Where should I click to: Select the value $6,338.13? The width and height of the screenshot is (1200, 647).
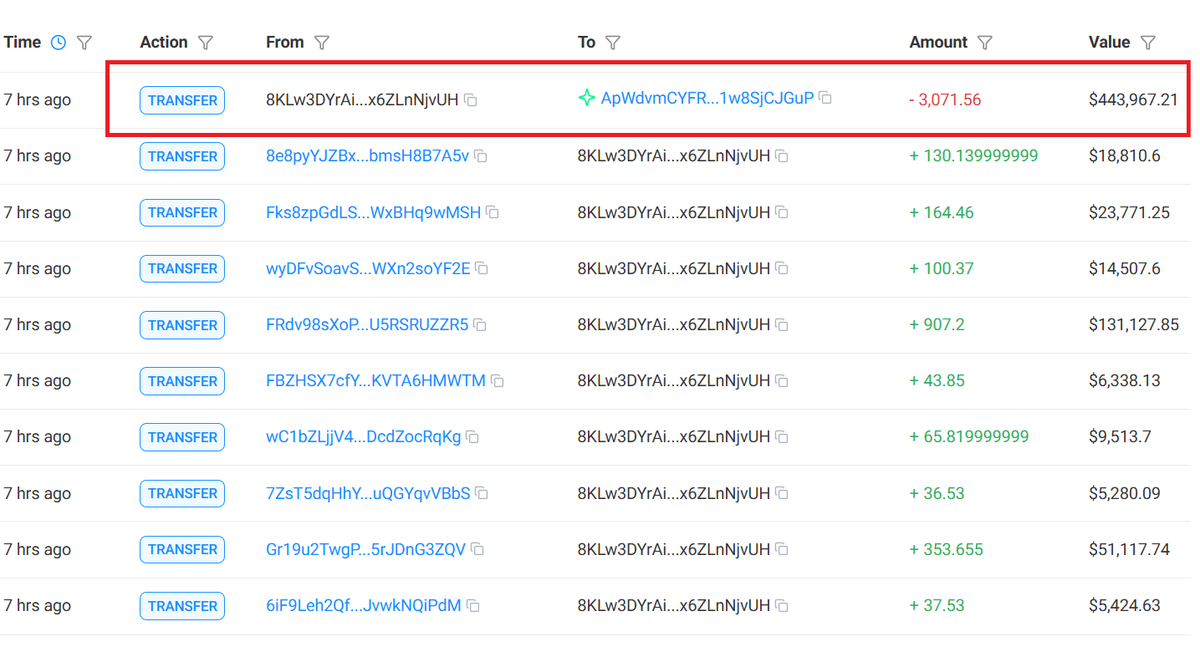pyautogui.click(x=1124, y=381)
